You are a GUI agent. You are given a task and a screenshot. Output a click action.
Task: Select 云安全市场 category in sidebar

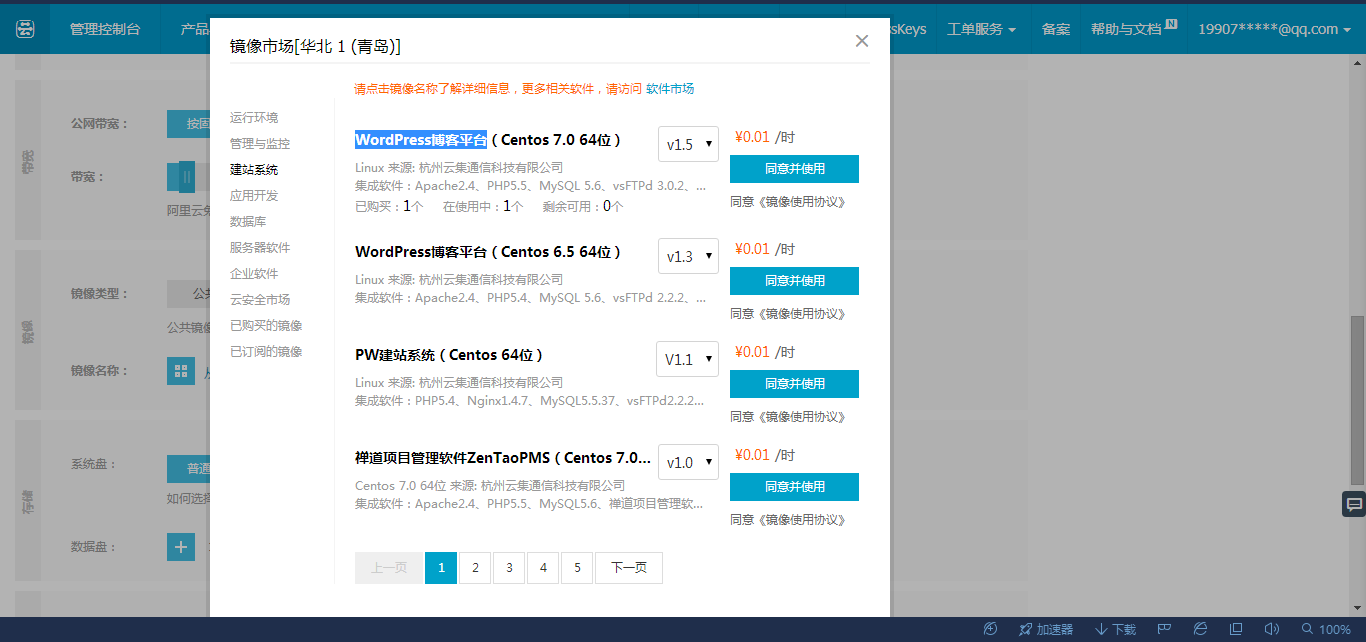coord(260,300)
